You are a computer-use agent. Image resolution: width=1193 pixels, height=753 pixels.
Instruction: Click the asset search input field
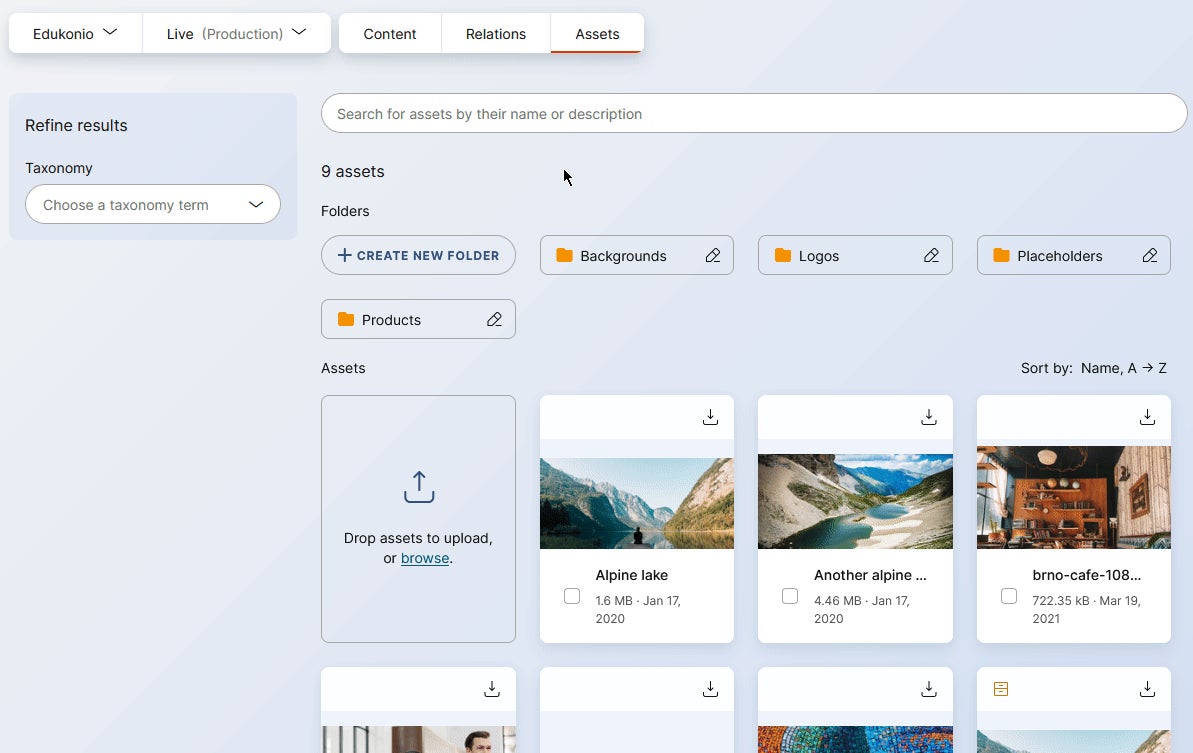[754, 113]
